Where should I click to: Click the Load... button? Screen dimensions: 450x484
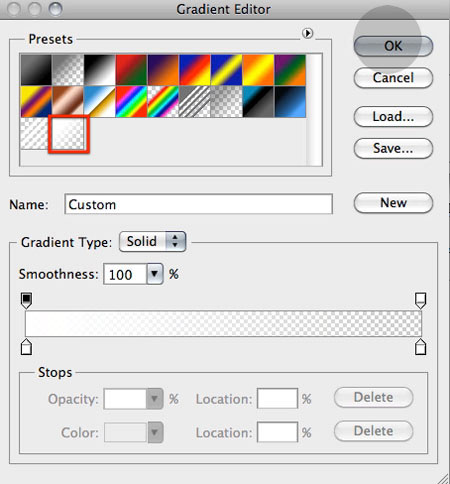tap(393, 116)
